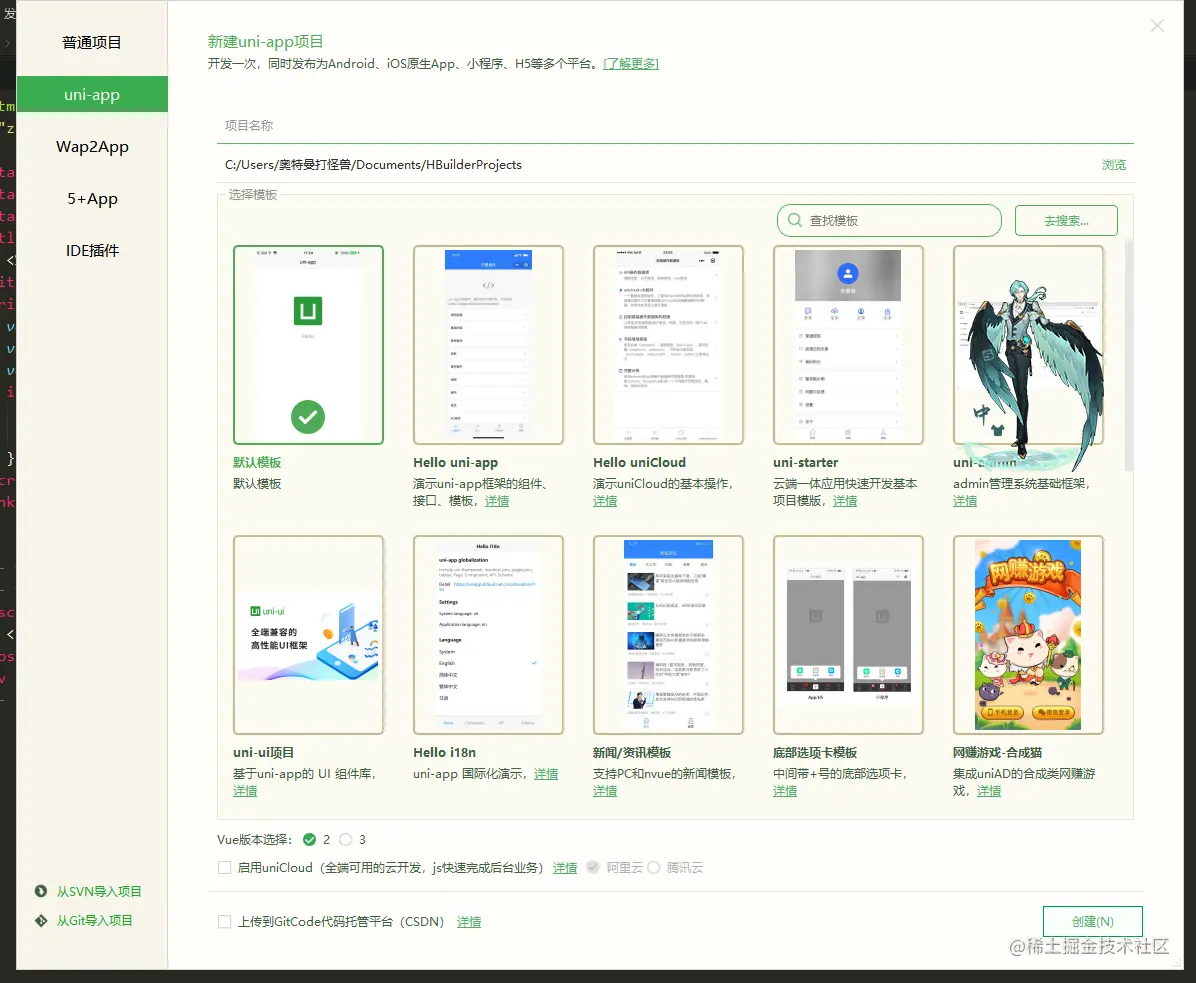1196x983 pixels.
Task: Select the 新闻/资讯模板 thumbnail
Action: tap(668, 634)
